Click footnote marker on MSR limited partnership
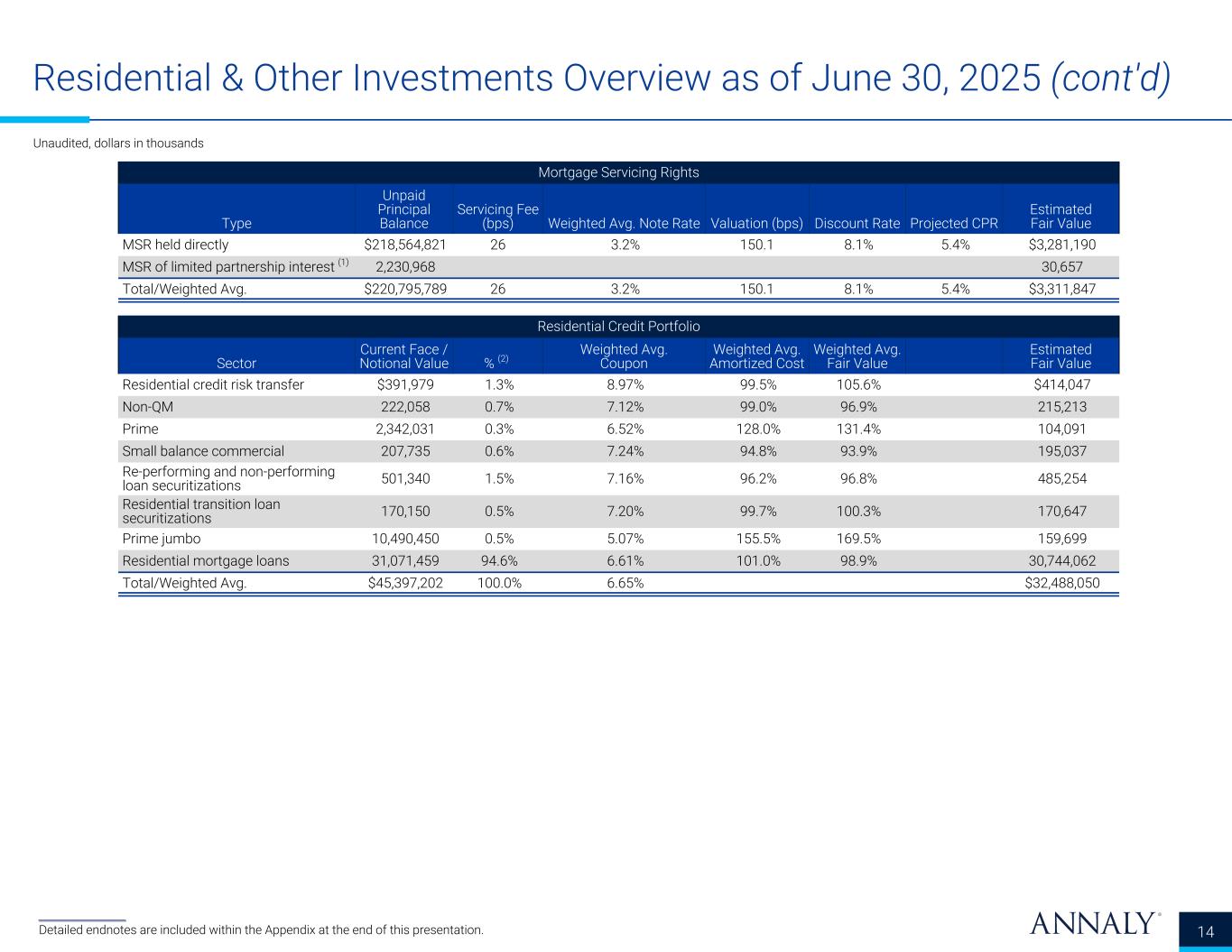 point(344,263)
